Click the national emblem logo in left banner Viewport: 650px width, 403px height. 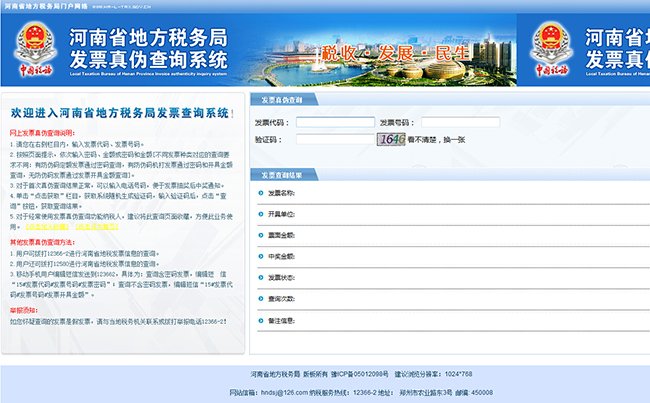pos(35,49)
